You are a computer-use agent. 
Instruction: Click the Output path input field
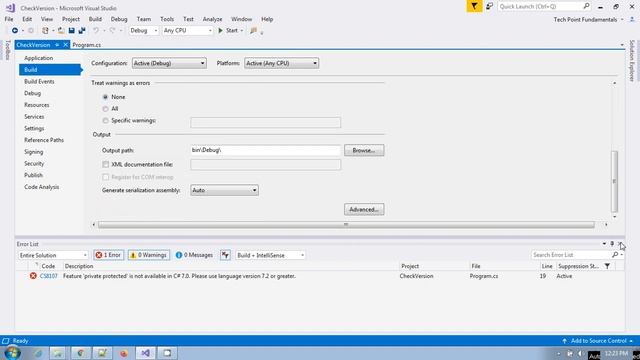pyautogui.click(x=265, y=150)
